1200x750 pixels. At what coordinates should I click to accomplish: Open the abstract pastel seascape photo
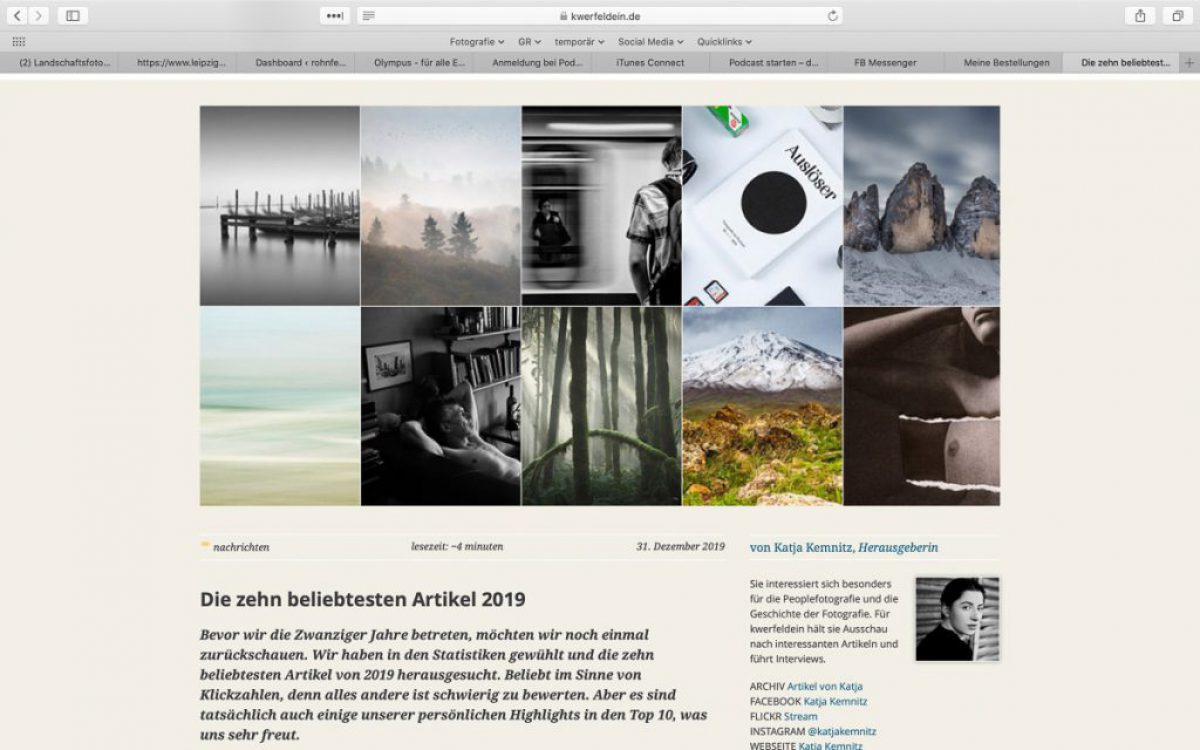[280, 406]
